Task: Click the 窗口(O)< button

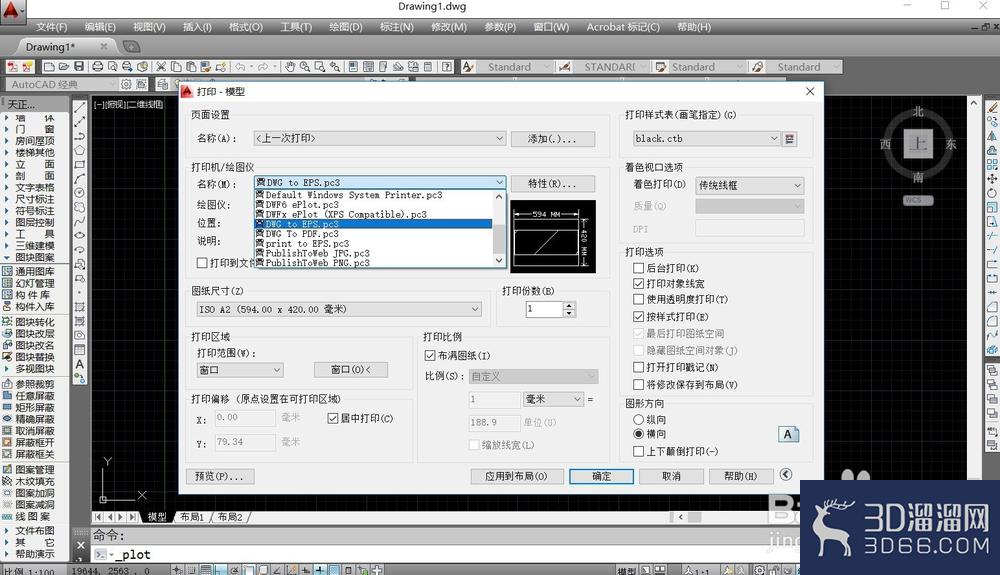Action: (x=351, y=369)
